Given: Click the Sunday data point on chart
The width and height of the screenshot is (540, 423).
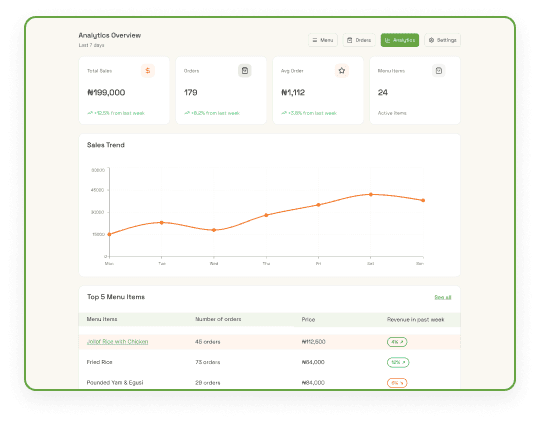Looking at the screenshot, I should click(423, 200).
